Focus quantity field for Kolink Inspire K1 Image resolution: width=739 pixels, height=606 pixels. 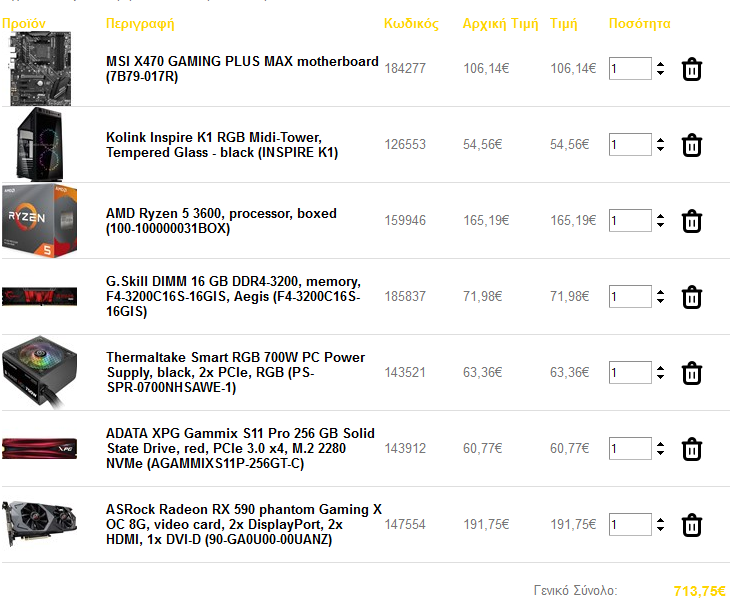[630, 145]
